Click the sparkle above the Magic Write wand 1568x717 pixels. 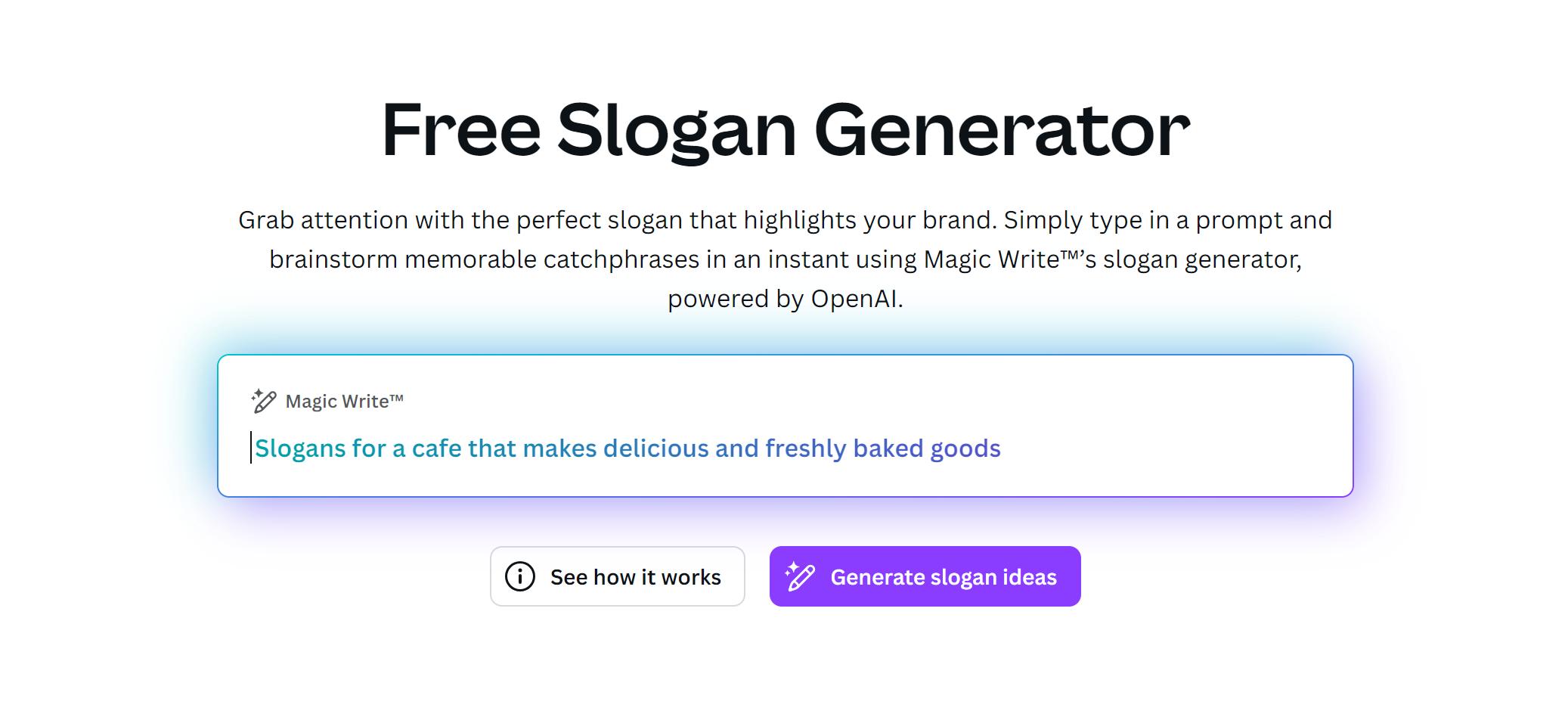(x=259, y=392)
